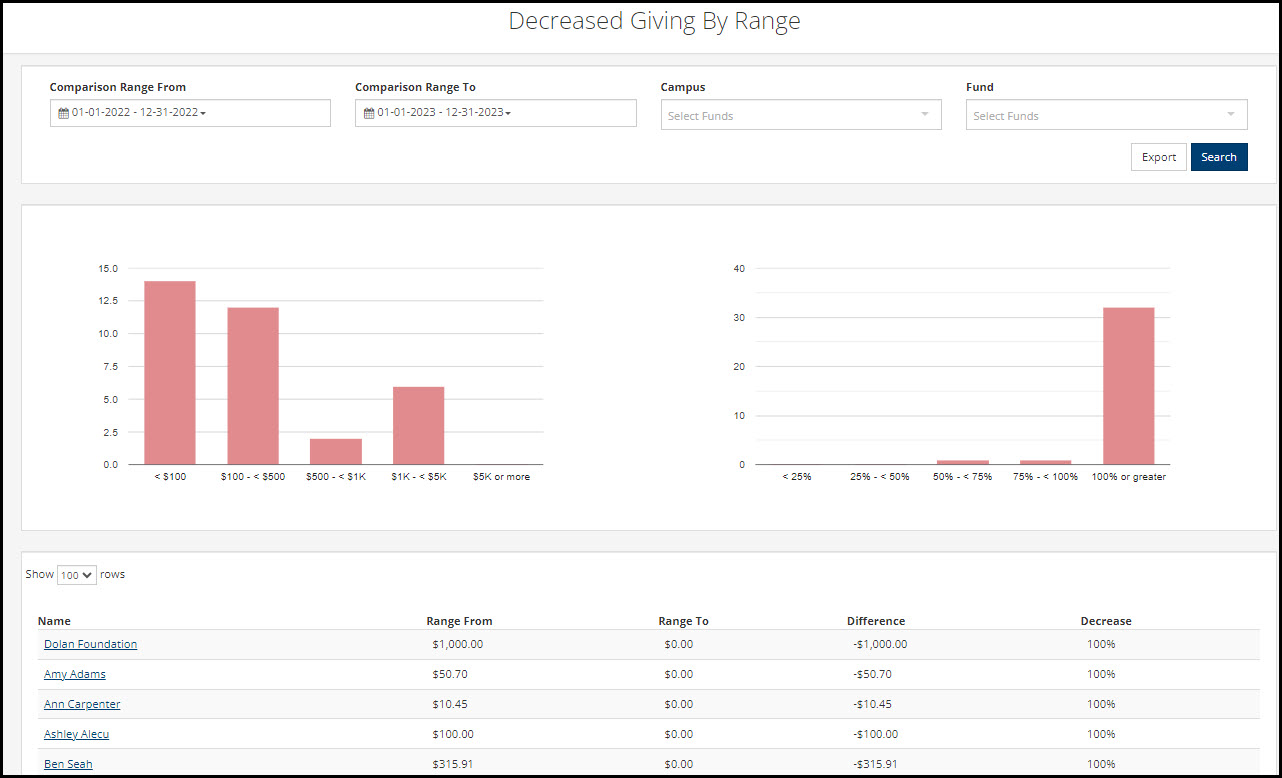Click the '< 25%' axis label
The image size is (1282, 778).
pos(797,477)
